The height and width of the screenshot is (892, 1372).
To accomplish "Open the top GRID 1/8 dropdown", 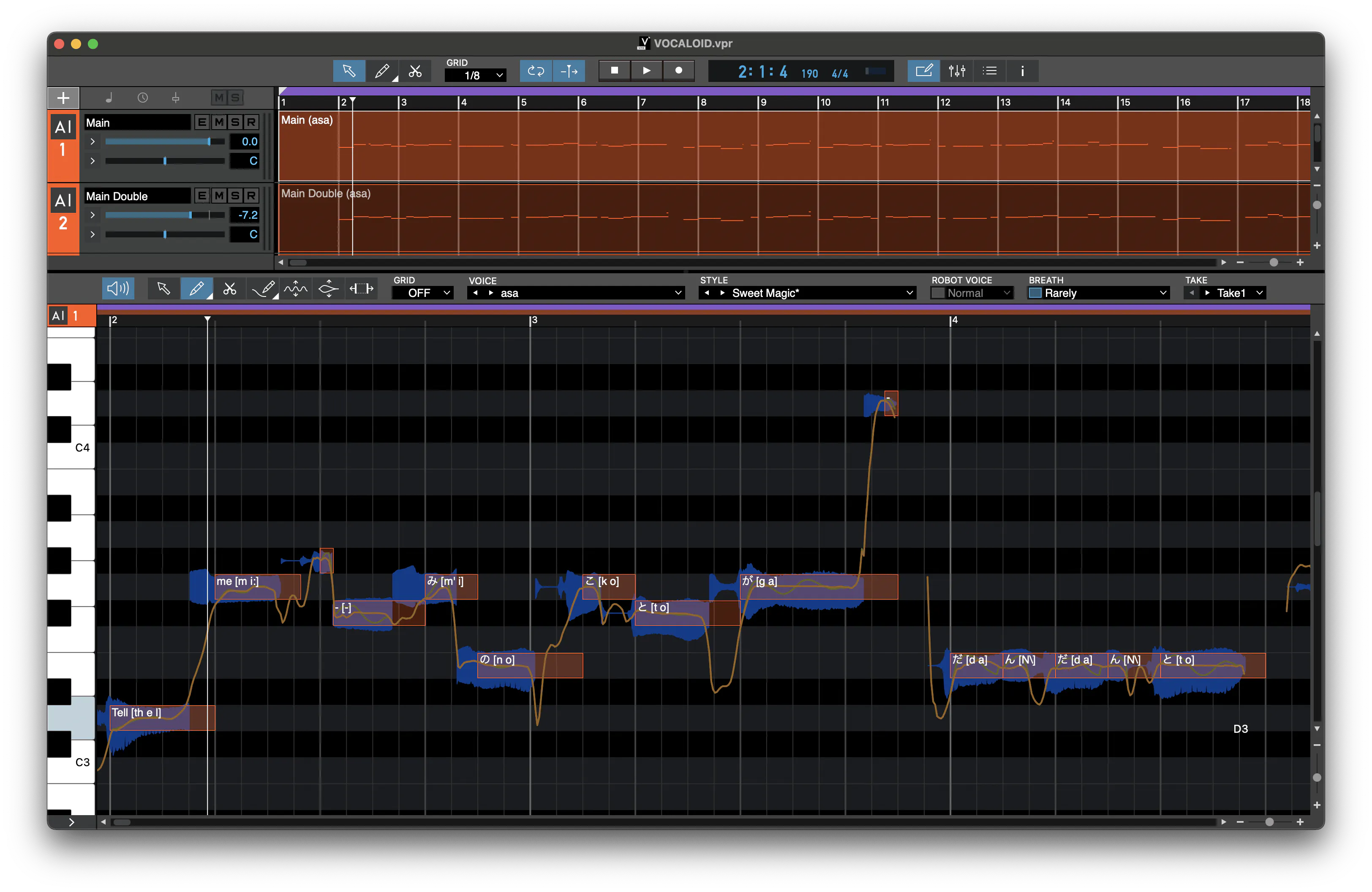I will tap(476, 76).
